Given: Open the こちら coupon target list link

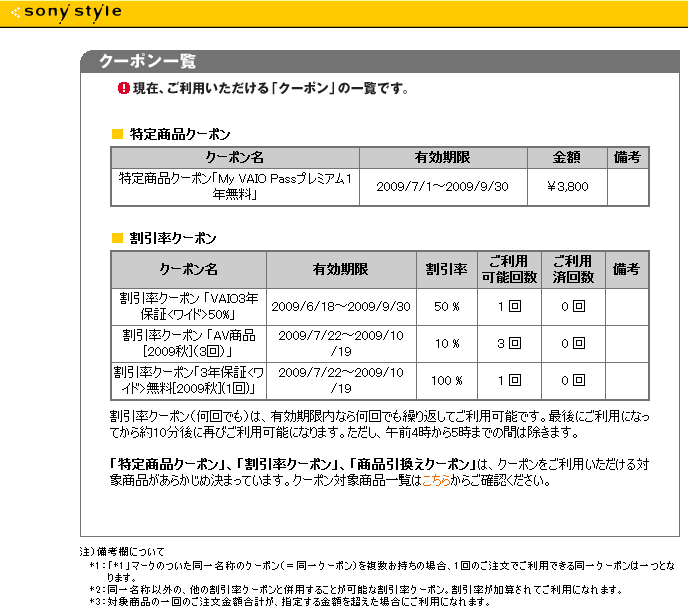Looking at the screenshot, I should click(x=436, y=481).
